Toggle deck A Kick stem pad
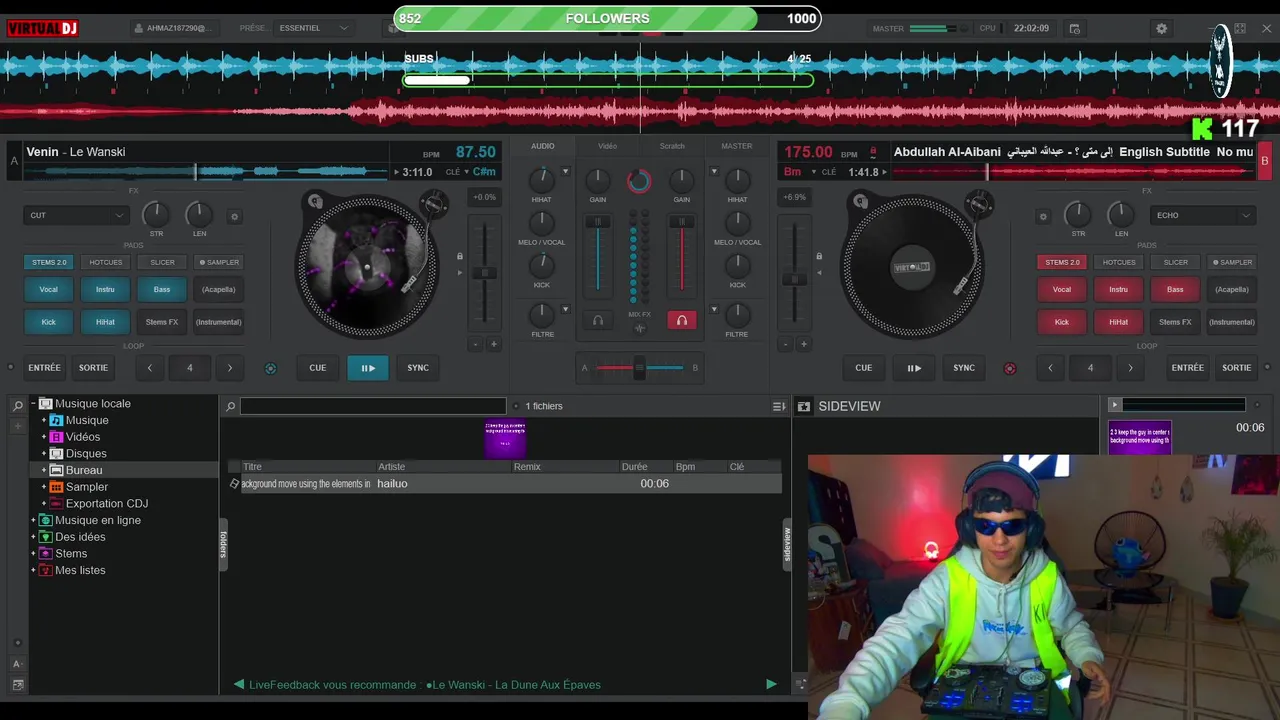This screenshot has height=720, width=1280. 48,322
